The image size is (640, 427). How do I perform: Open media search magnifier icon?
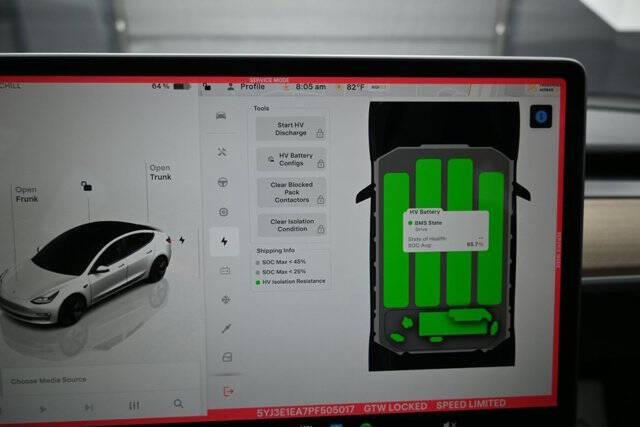coord(178,404)
